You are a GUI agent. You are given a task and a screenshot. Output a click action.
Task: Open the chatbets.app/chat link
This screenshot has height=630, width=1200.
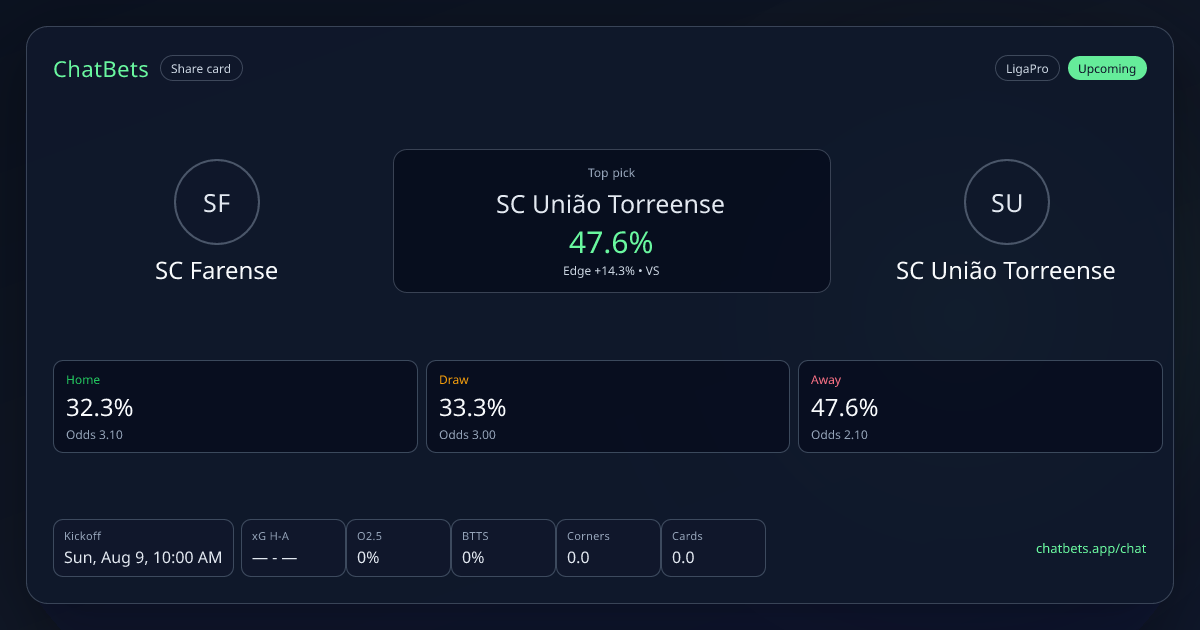1091,548
